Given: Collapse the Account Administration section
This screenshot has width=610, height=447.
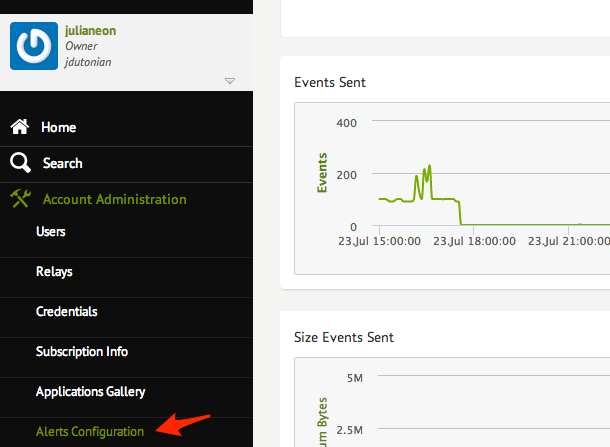Looking at the screenshot, I should click(114, 199).
